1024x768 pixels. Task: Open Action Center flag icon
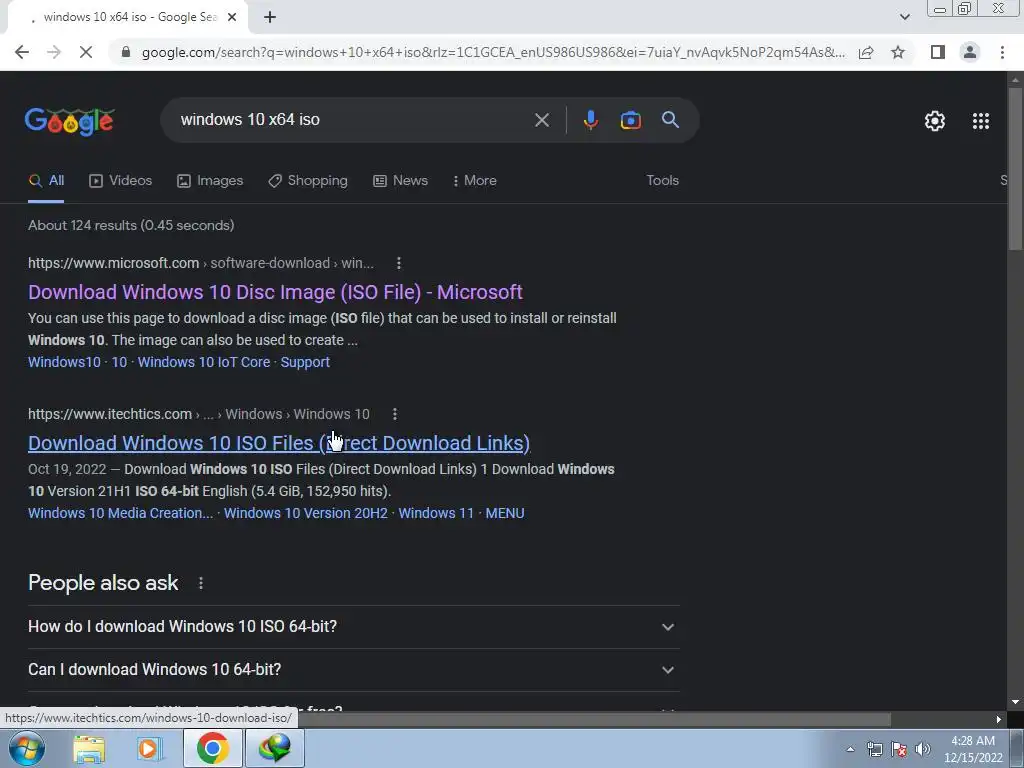click(899, 749)
